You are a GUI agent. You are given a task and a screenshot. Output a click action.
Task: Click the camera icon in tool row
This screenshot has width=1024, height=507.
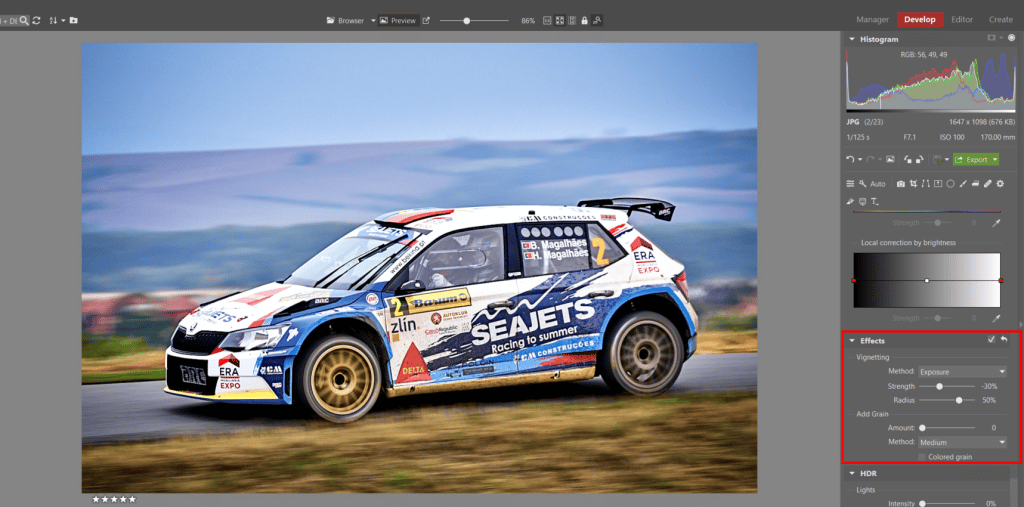click(x=901, y=184)
